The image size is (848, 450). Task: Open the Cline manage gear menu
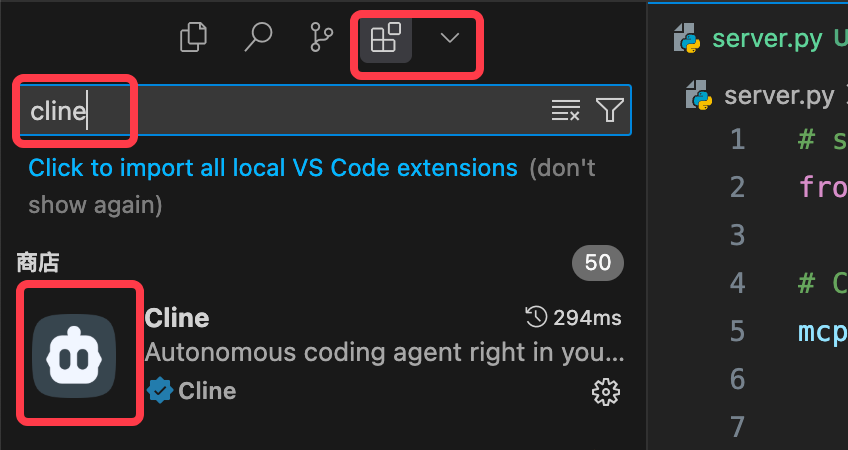click(606, 392)
